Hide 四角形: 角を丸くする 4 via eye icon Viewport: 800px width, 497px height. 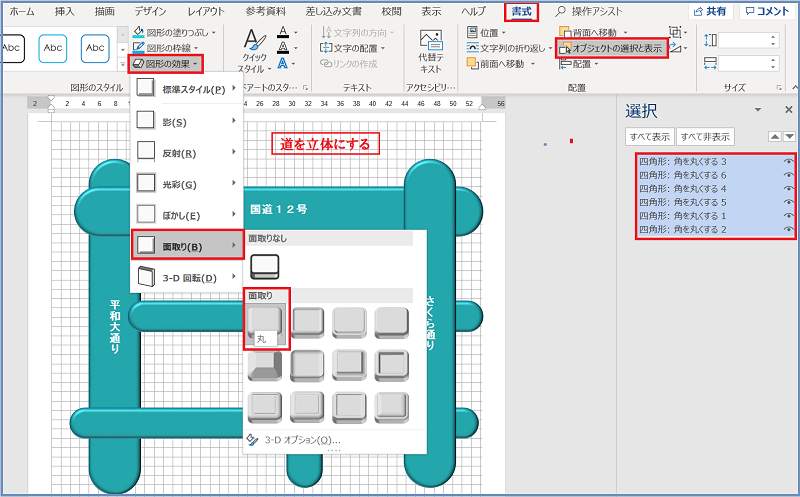tap(788, 188)
